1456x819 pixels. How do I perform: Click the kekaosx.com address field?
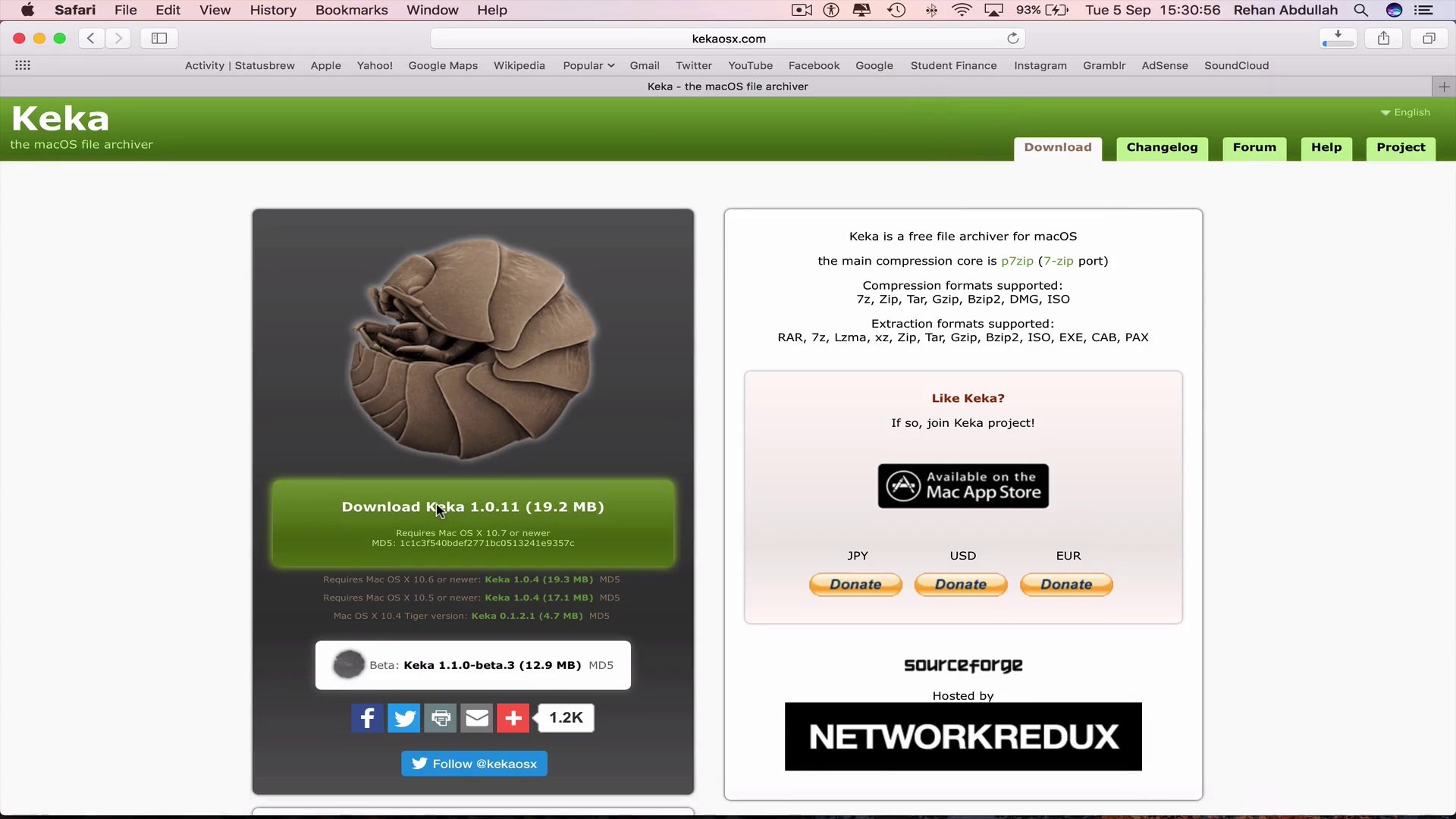728,38
